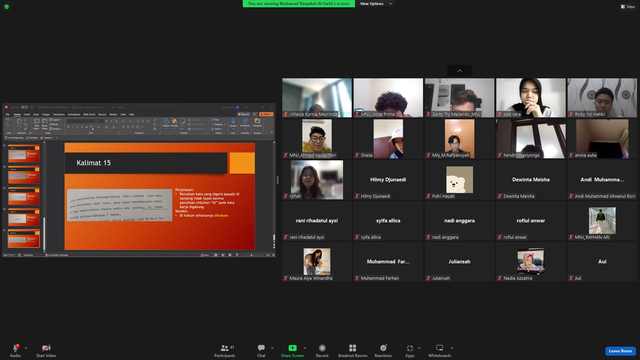The image size is (640, 360).
Task: Select Dewinta Meisha's video tile
Action: tap(531, 180)
